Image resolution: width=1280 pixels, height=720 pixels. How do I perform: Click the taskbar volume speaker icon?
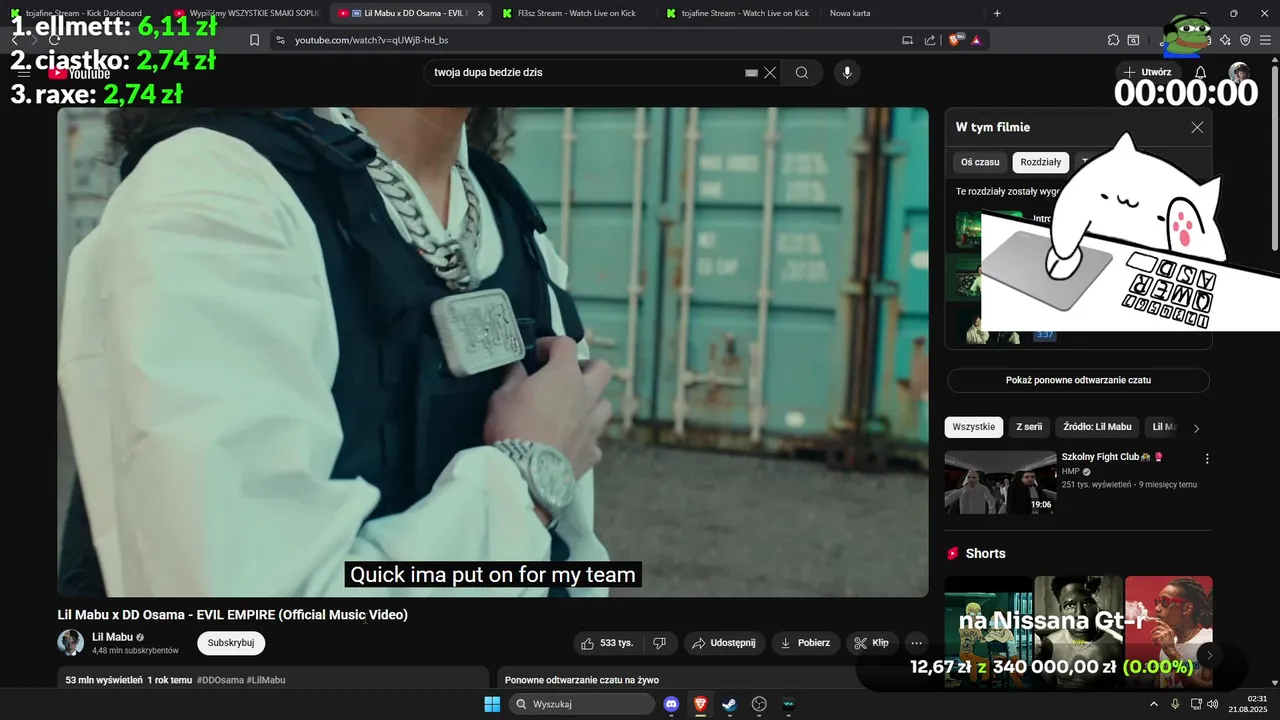tap(1212, 704)
